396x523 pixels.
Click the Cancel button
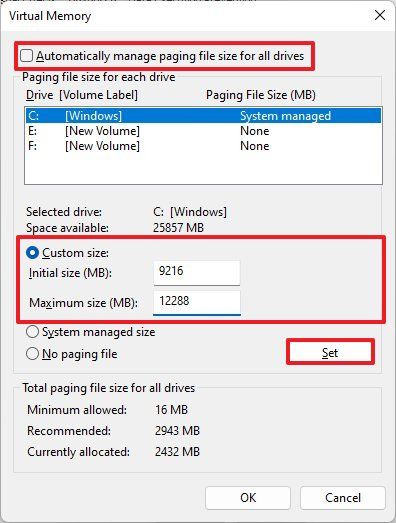343,498
